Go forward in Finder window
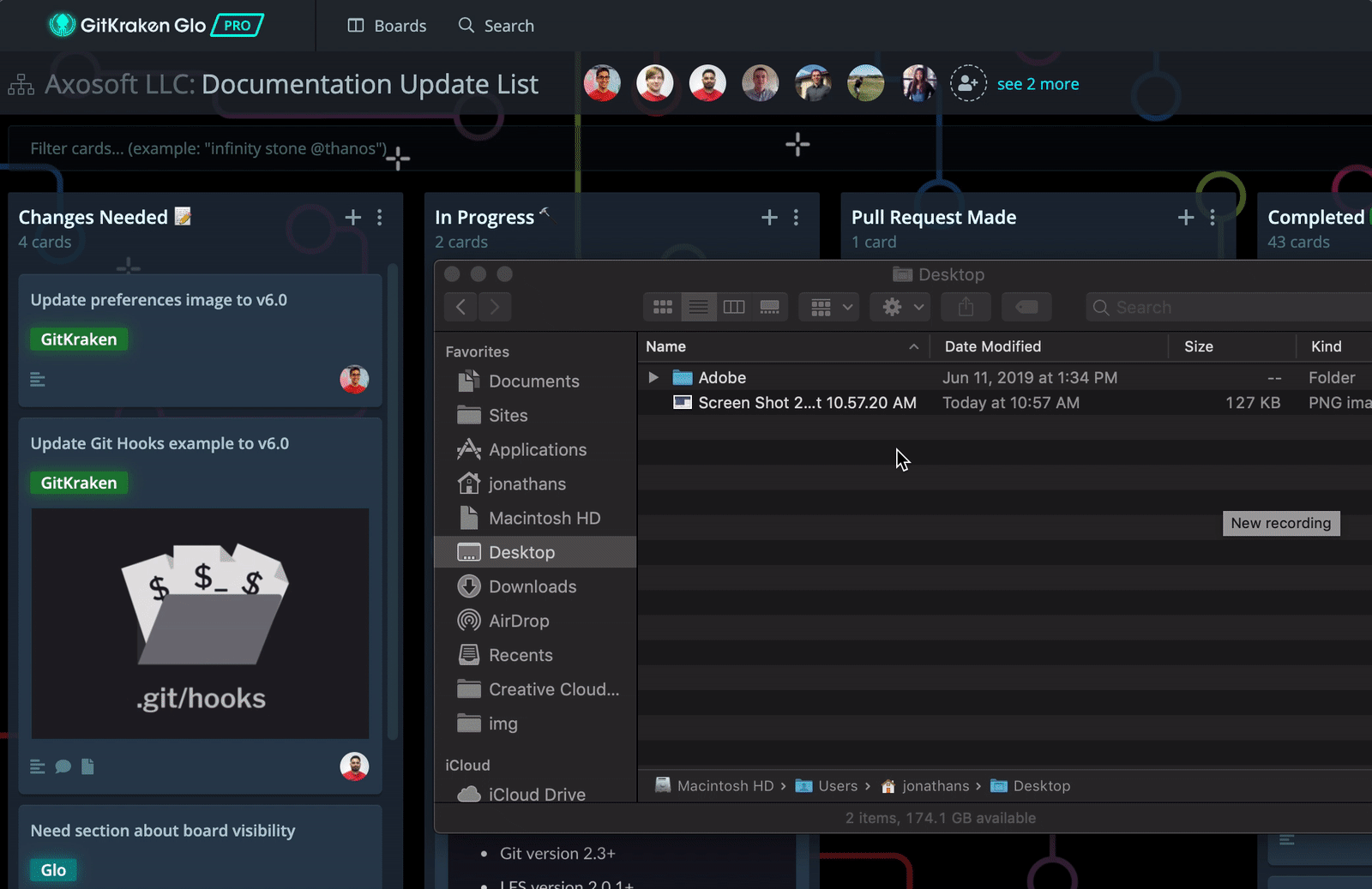 tap(495, 307)
